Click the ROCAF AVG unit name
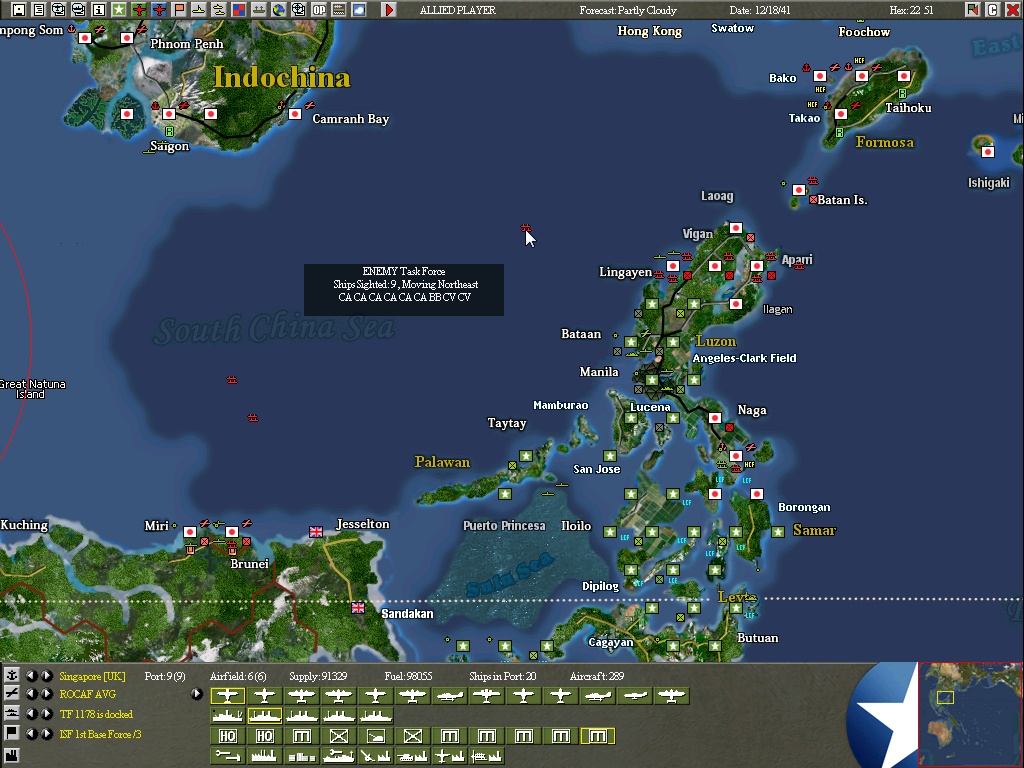This screenshot has width=1024, height=768. click(x=88, y=694)
